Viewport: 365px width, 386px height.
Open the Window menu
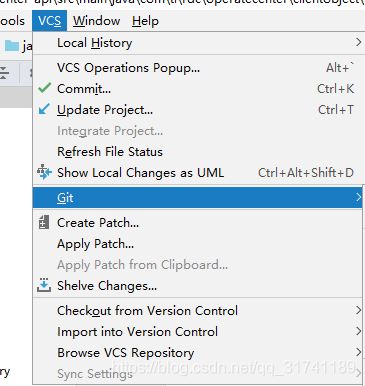click(x=97, y=21)
